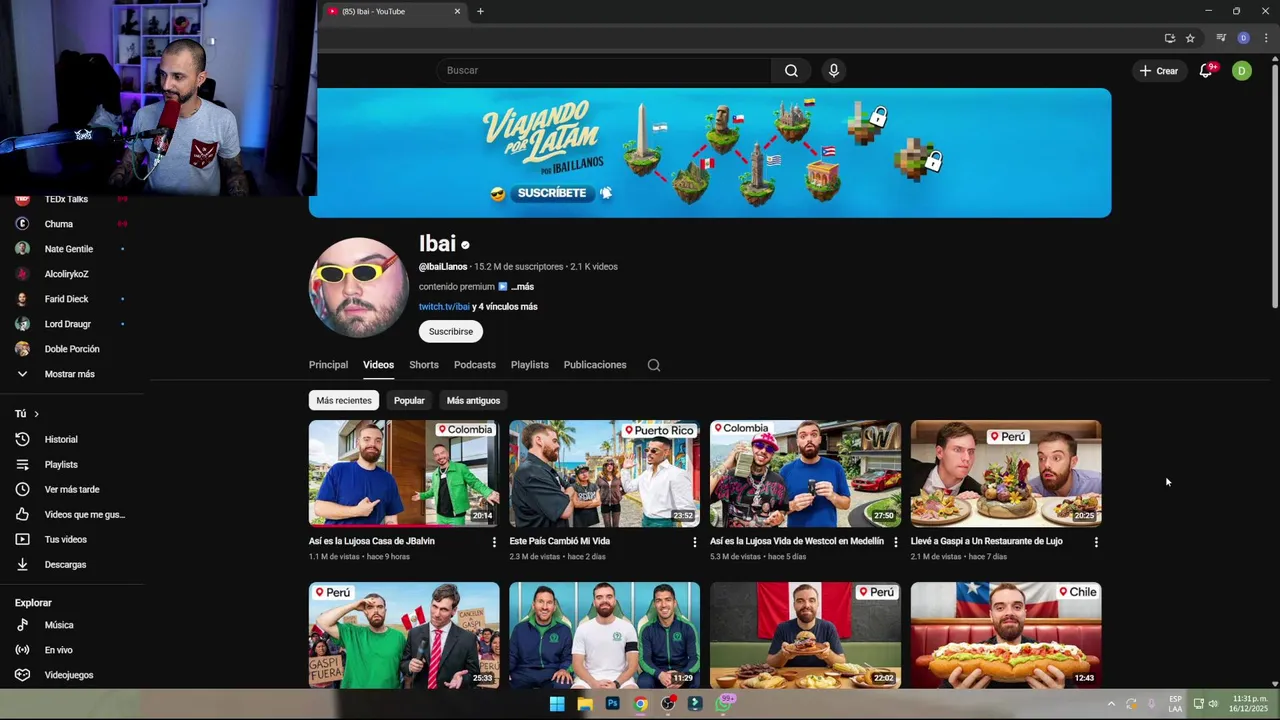Image resolution: width=1280 pixels, height=720 pixels.
Task: Switch to Publicaciones channel tab
Action: [595, 365]
